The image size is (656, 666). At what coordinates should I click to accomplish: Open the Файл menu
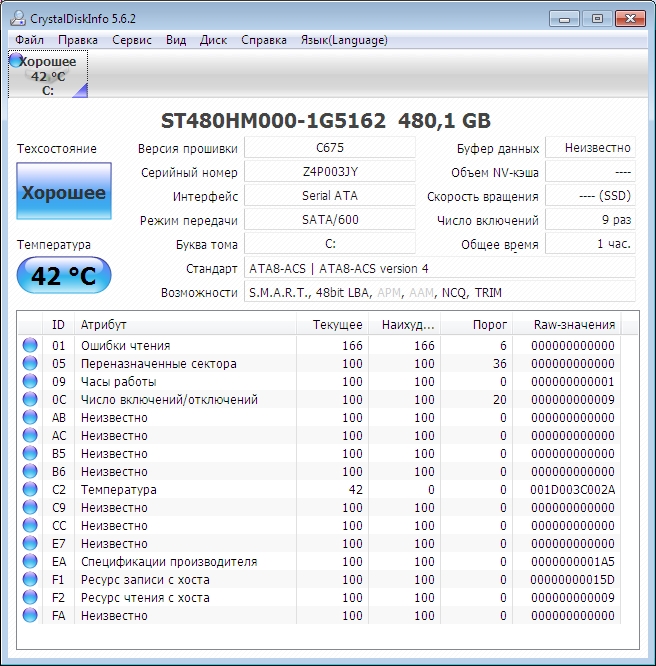[29, 40]
